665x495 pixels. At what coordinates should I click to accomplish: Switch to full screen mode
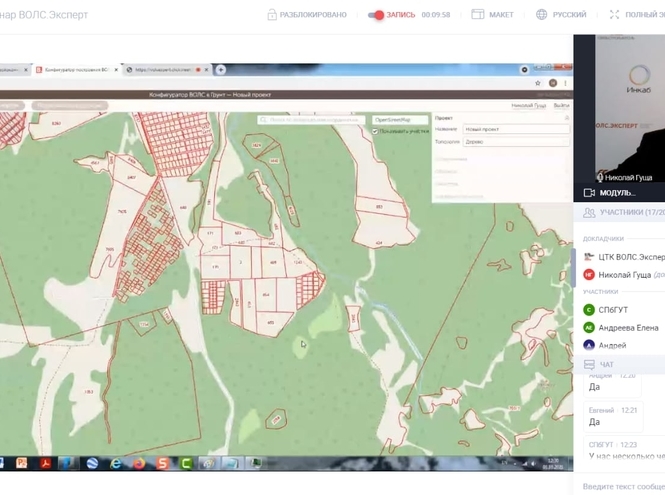pos(614,15)
